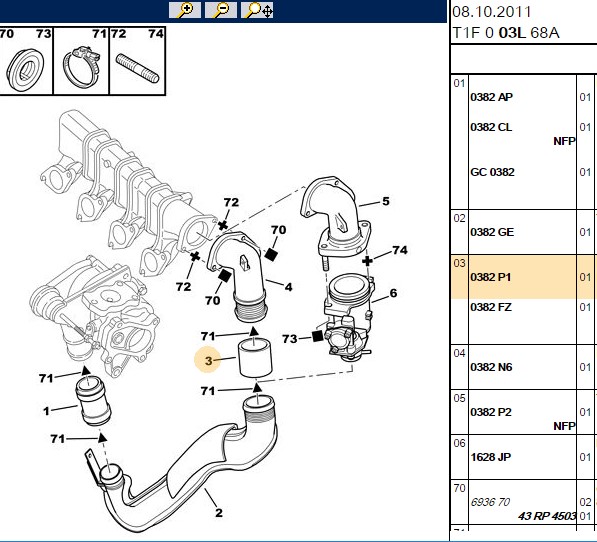Click callout number 73 on the diagram
Screen dimensions: 597x542
[x=289, y=338]
